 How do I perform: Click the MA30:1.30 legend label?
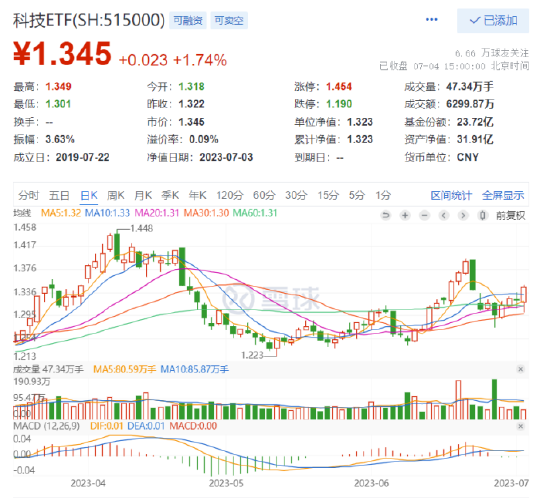click(x=206, y=213)
